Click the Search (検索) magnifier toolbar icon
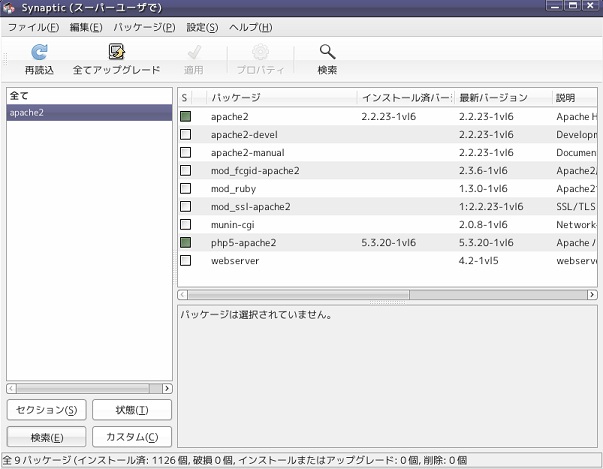 pos(327,52)
